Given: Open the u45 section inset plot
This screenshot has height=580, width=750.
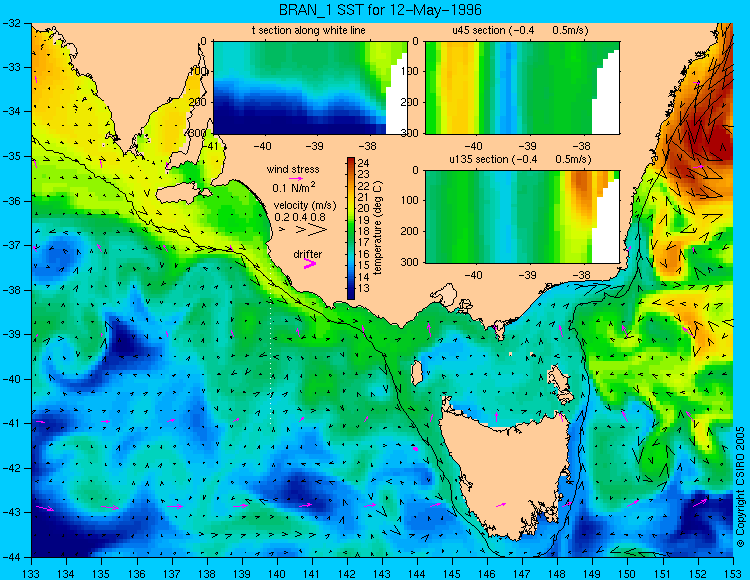Looking at the screenshot, I should tap(522, 88).
